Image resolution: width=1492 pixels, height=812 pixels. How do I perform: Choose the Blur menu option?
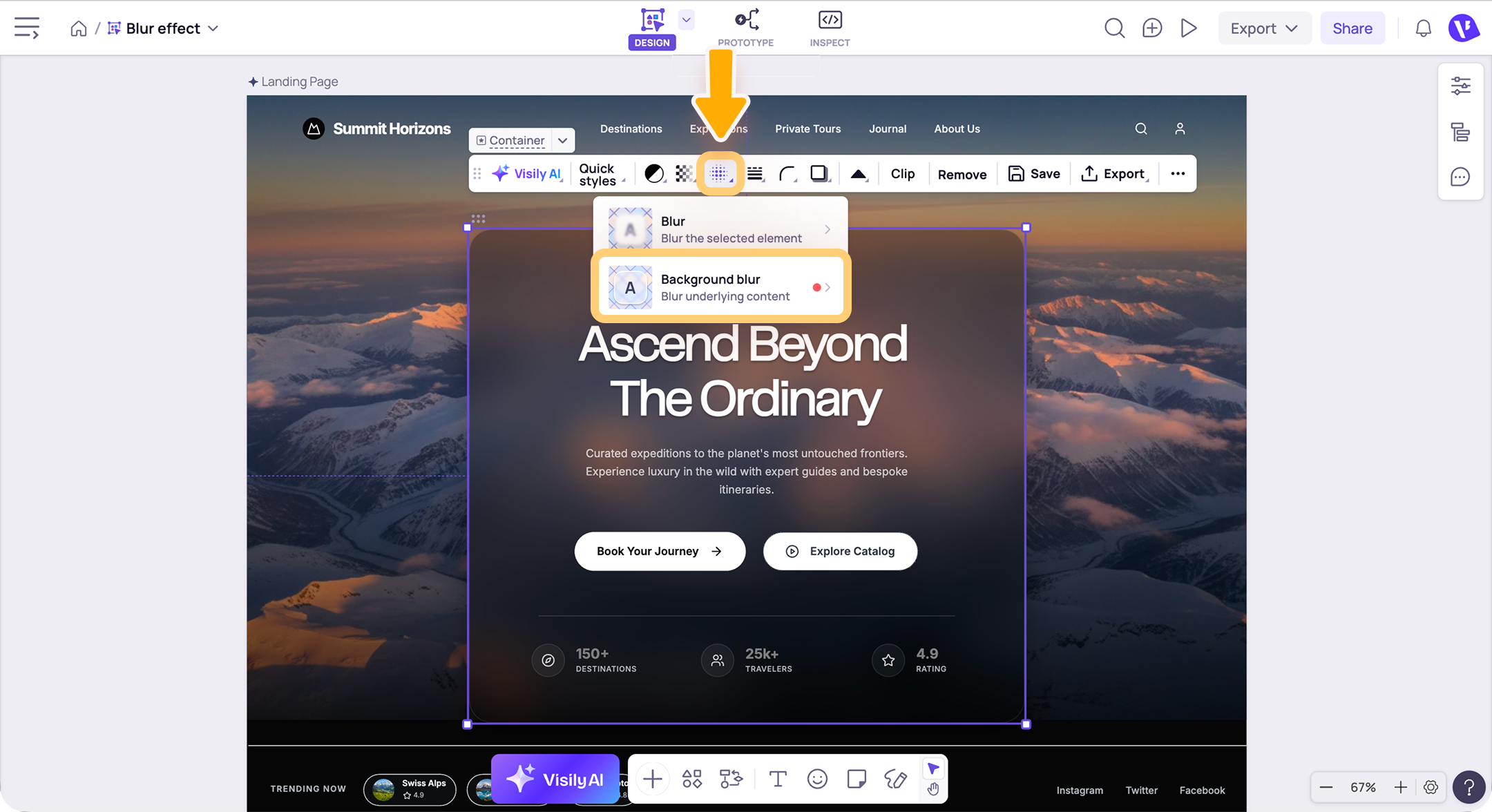point(720,229)
